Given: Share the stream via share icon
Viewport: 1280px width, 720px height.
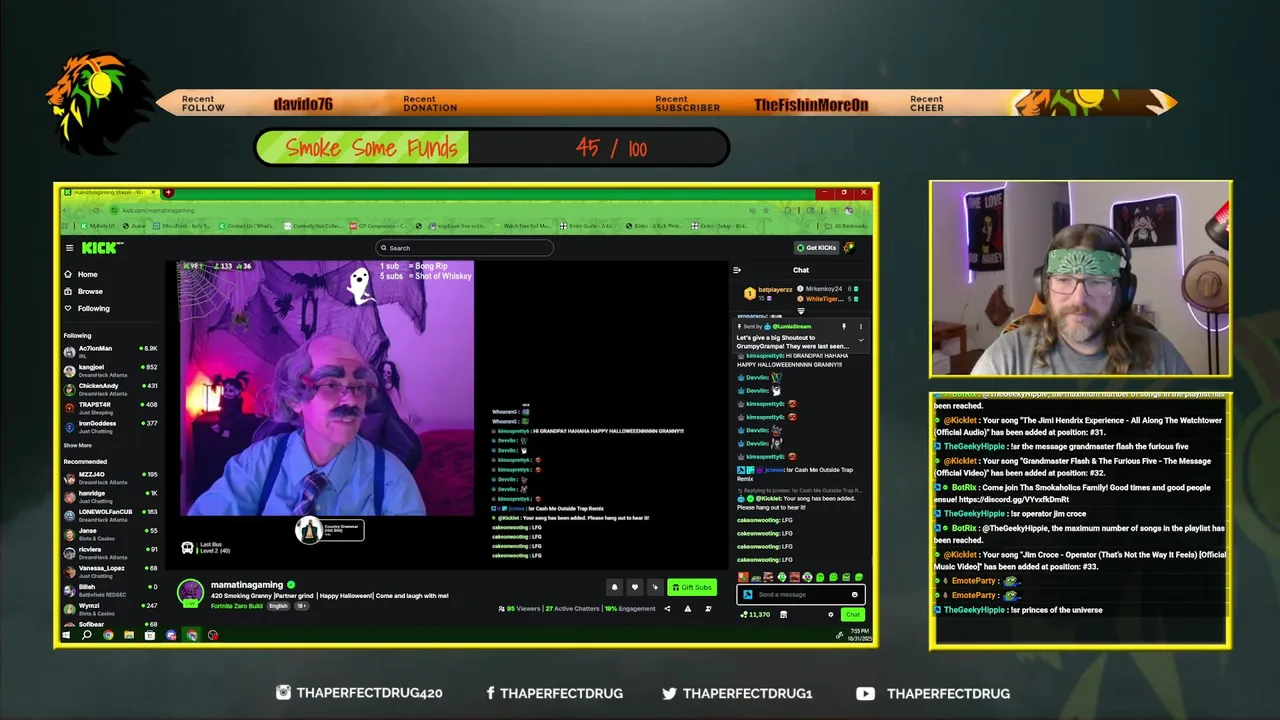Looking at the screenshot, I should coord(667,608).
